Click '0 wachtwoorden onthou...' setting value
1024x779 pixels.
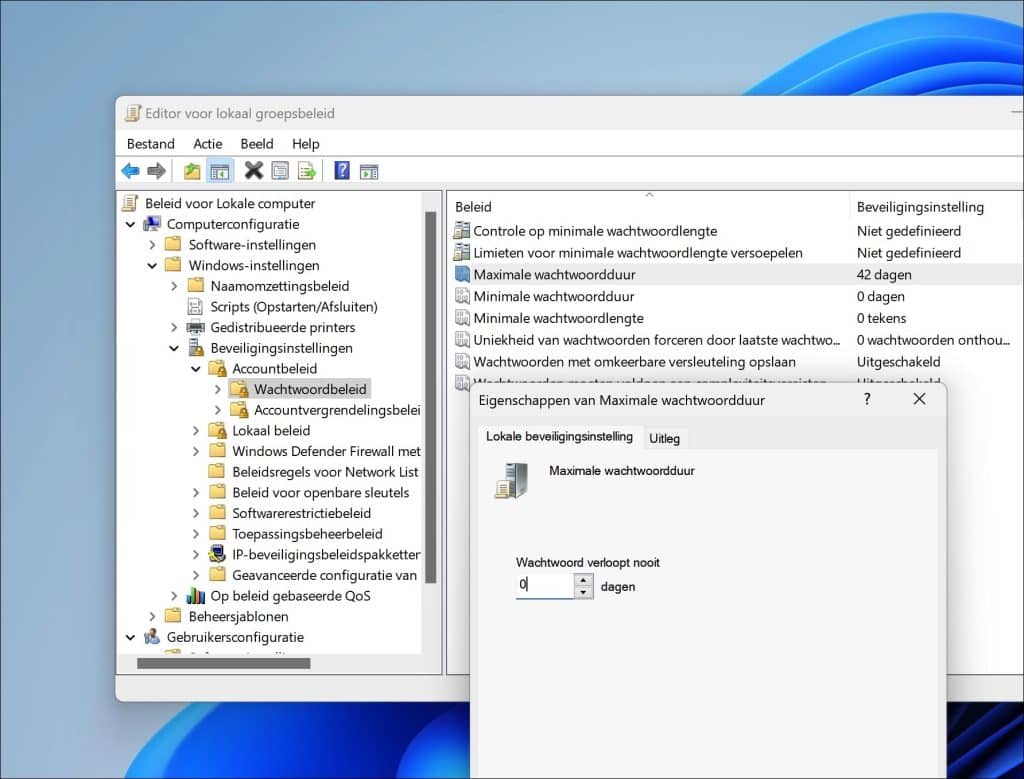click(x=933, y=340)
